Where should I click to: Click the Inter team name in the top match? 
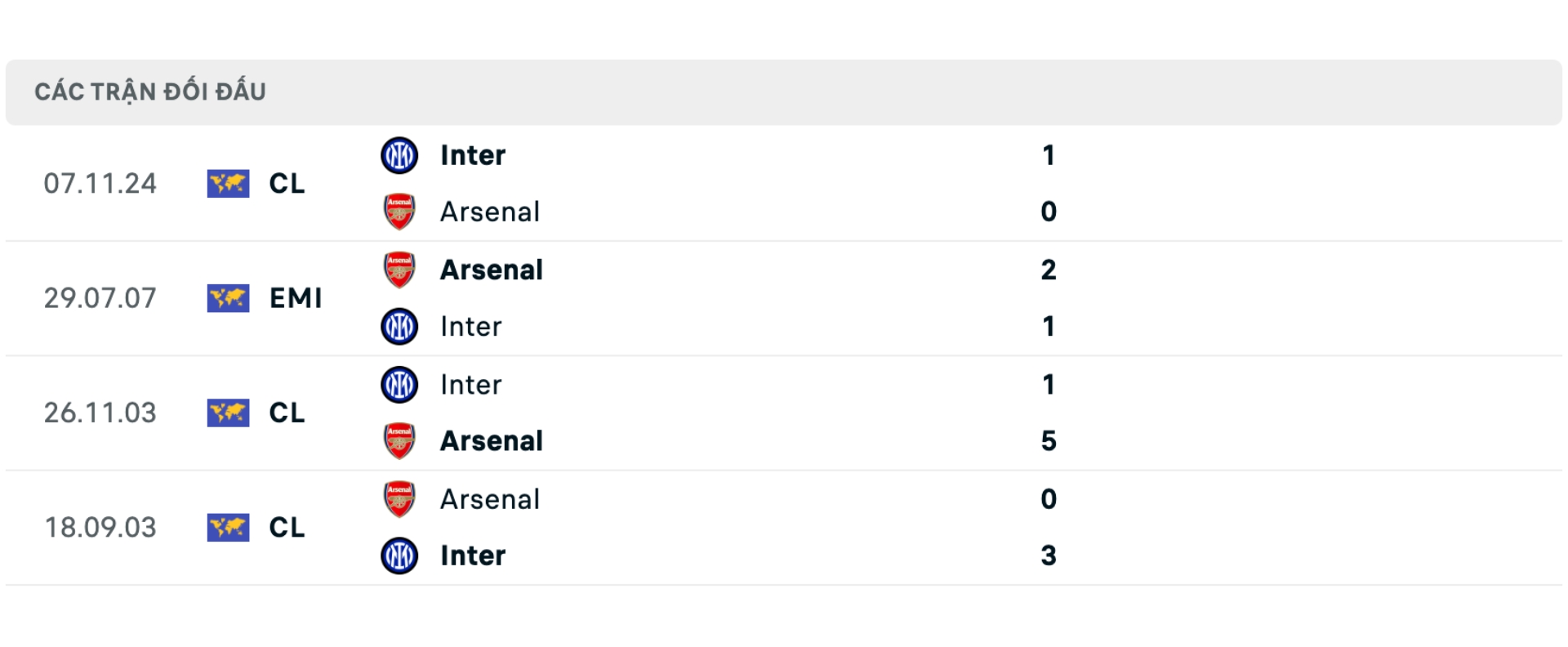point(472,155)
